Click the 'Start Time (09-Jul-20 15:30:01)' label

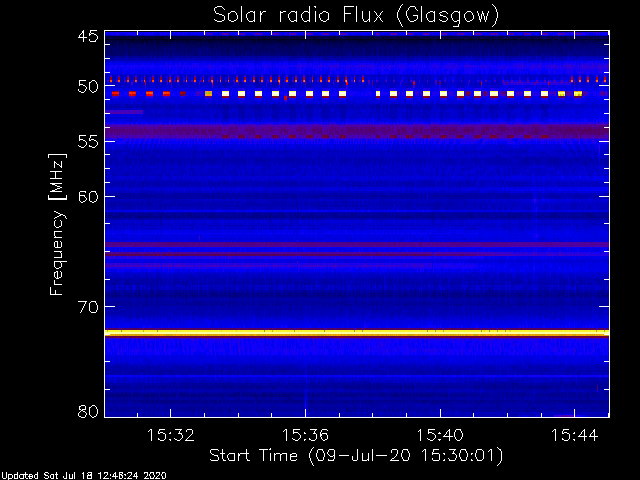click(x=356, y=456)
